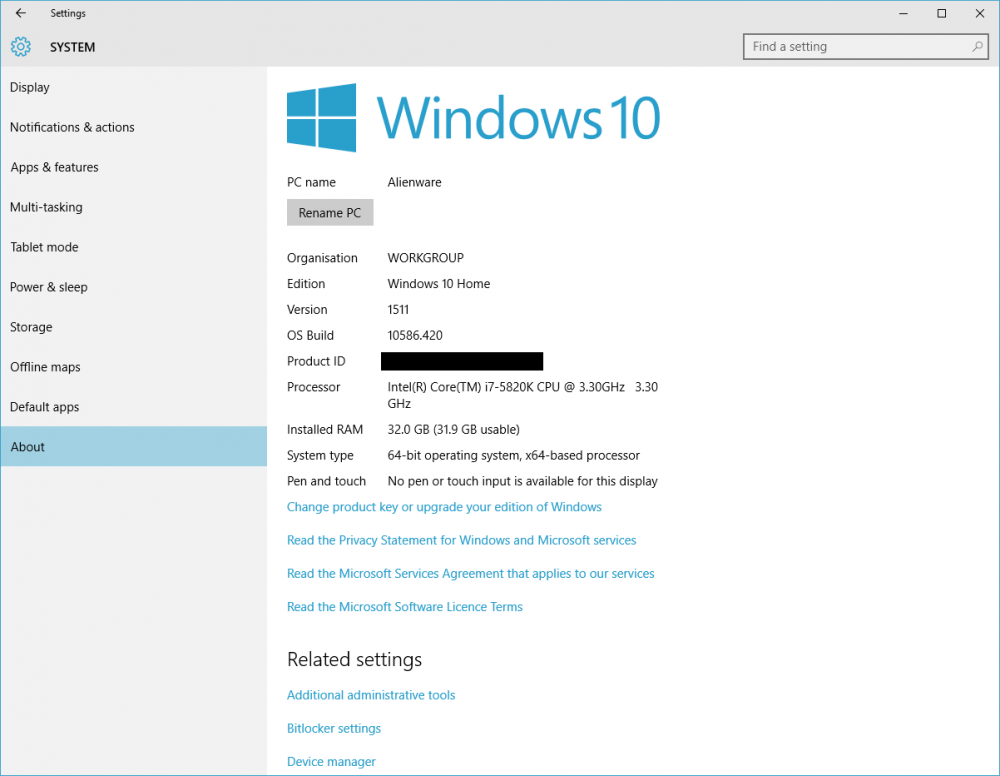1000x776 pixels.
Task: Click the Windows 10 logo image
Action: [473, 118]
